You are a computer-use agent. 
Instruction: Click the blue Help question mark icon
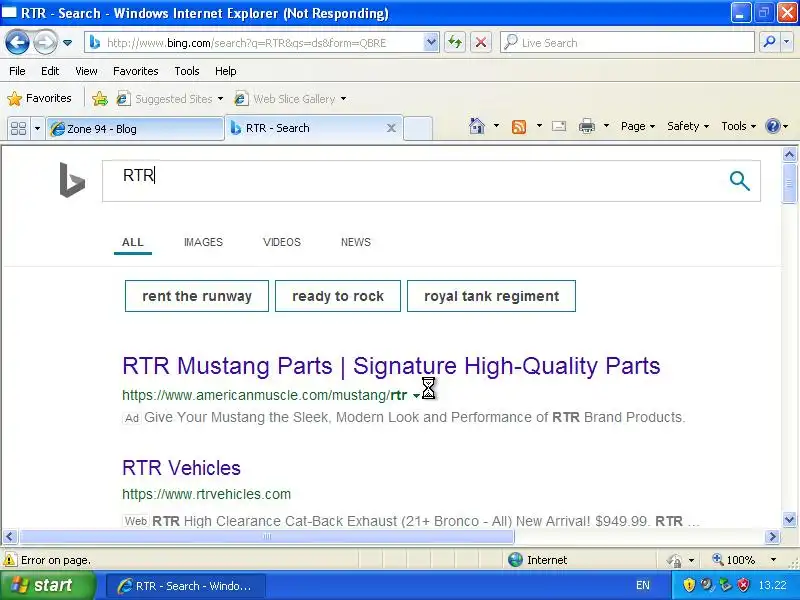click(x=773, y=126)
